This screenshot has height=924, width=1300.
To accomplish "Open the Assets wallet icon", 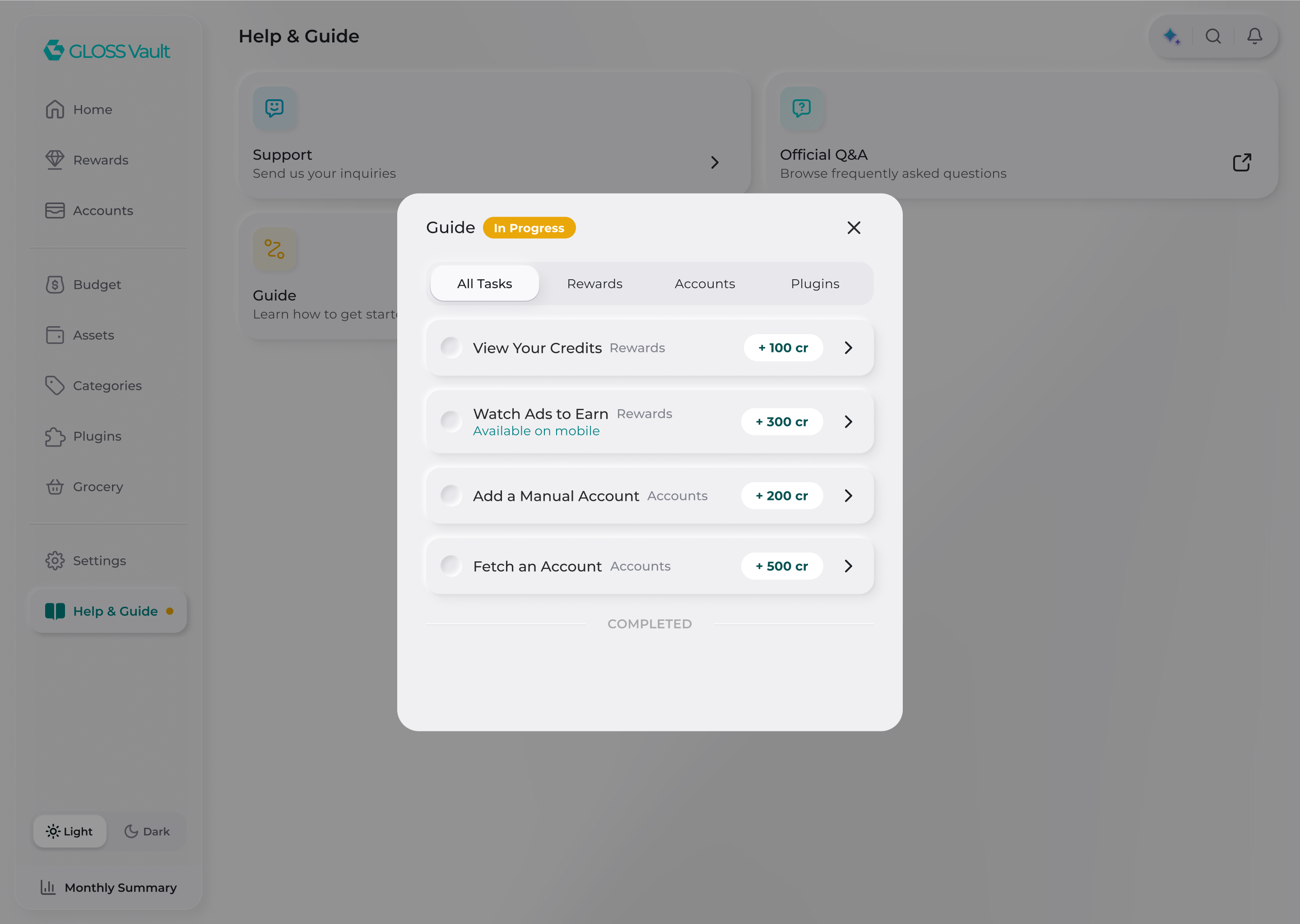I will pos(55,335).
